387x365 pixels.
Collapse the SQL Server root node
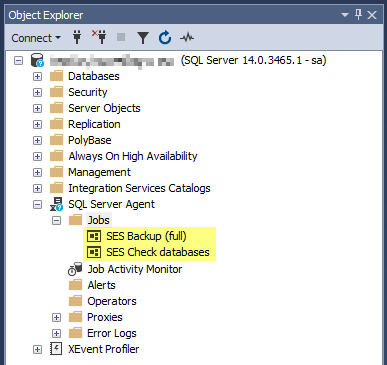click(x=19, y=61)
